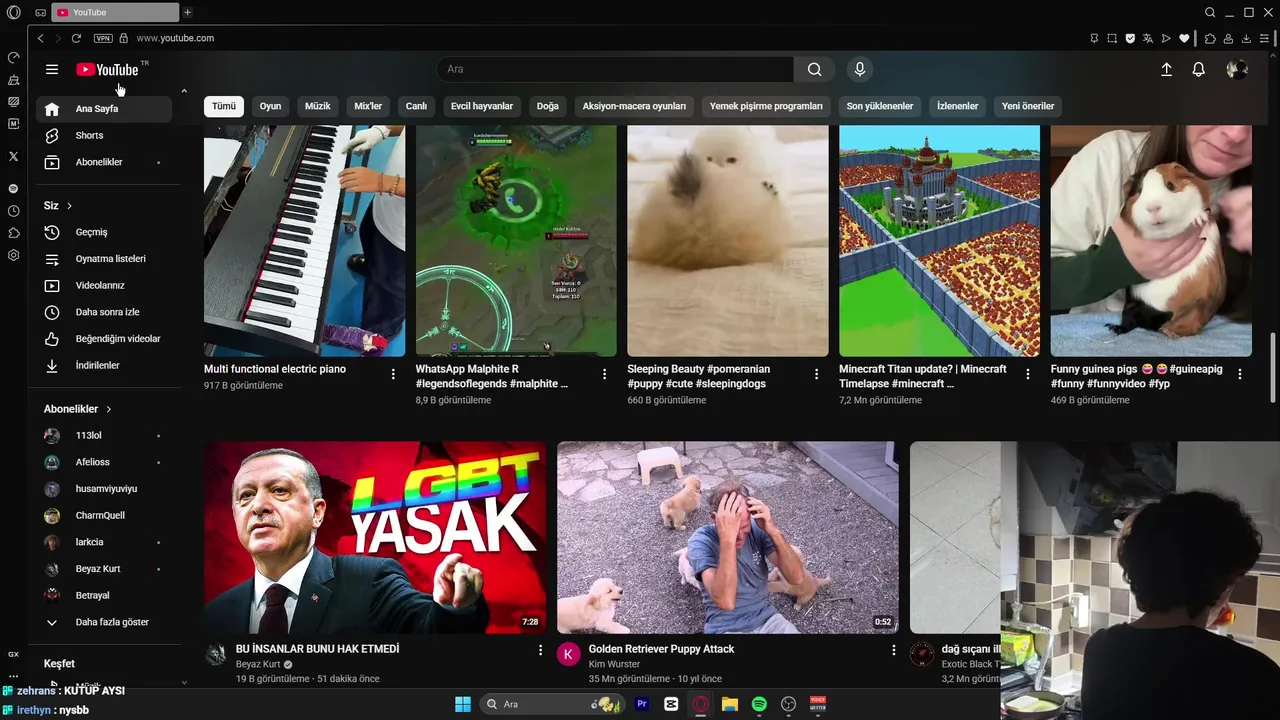Open the Afelioss channel subscription

point(104,462)
